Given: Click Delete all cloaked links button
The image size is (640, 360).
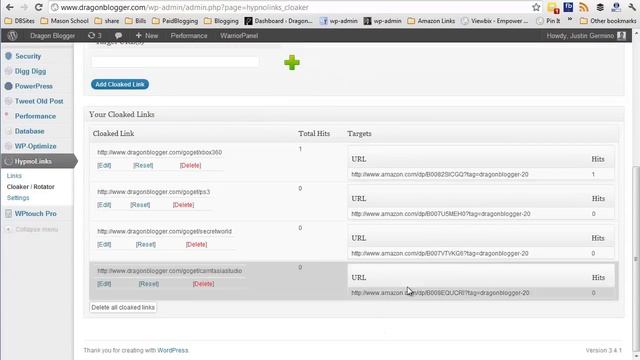Looking at the screenshot, I should [123, 307].
